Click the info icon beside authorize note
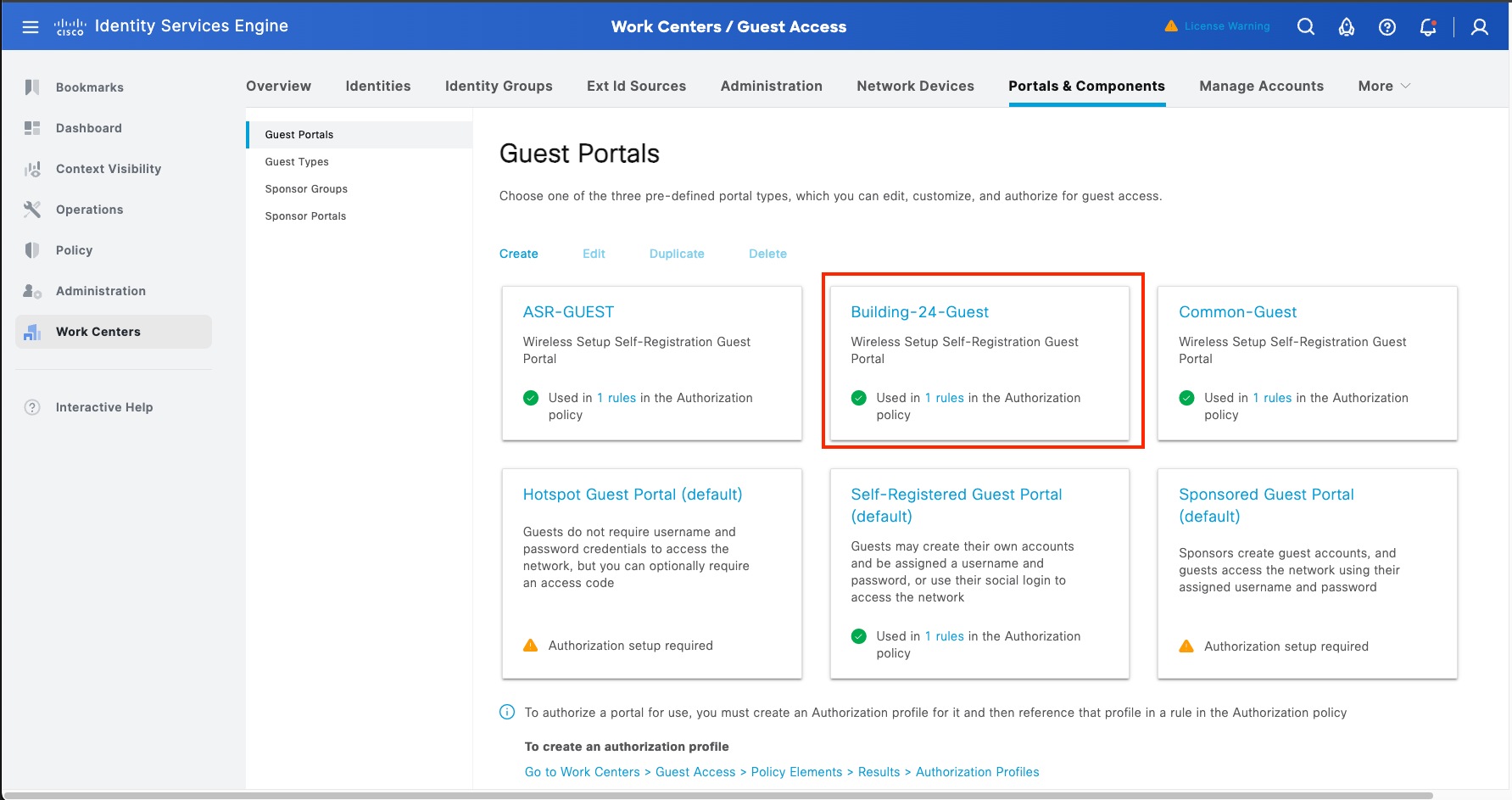Image resolution: width=1512 pixels, height=800 pixels. click(x=507, y=712)
